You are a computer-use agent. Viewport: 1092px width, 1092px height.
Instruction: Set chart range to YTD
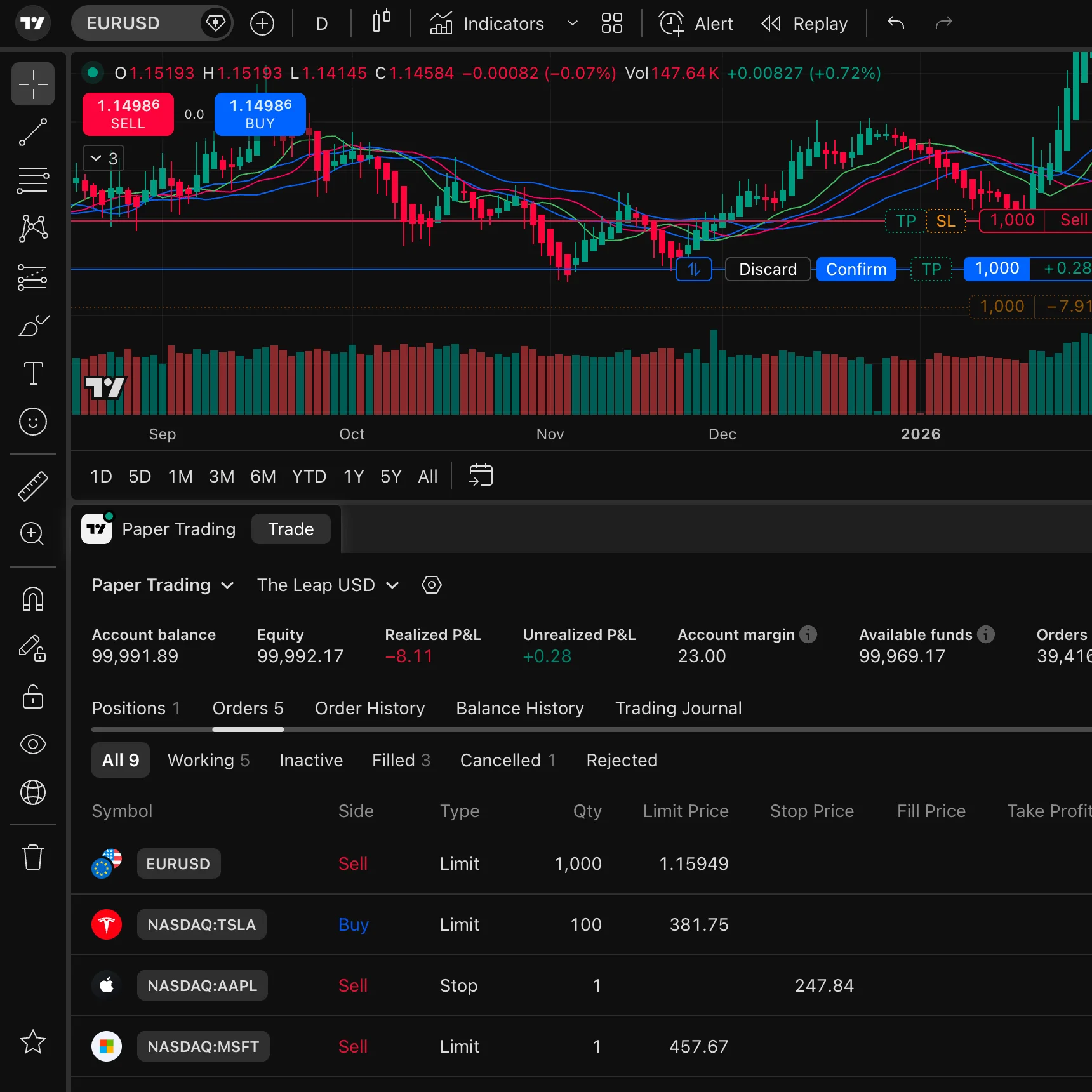click(x=309, y=476)
